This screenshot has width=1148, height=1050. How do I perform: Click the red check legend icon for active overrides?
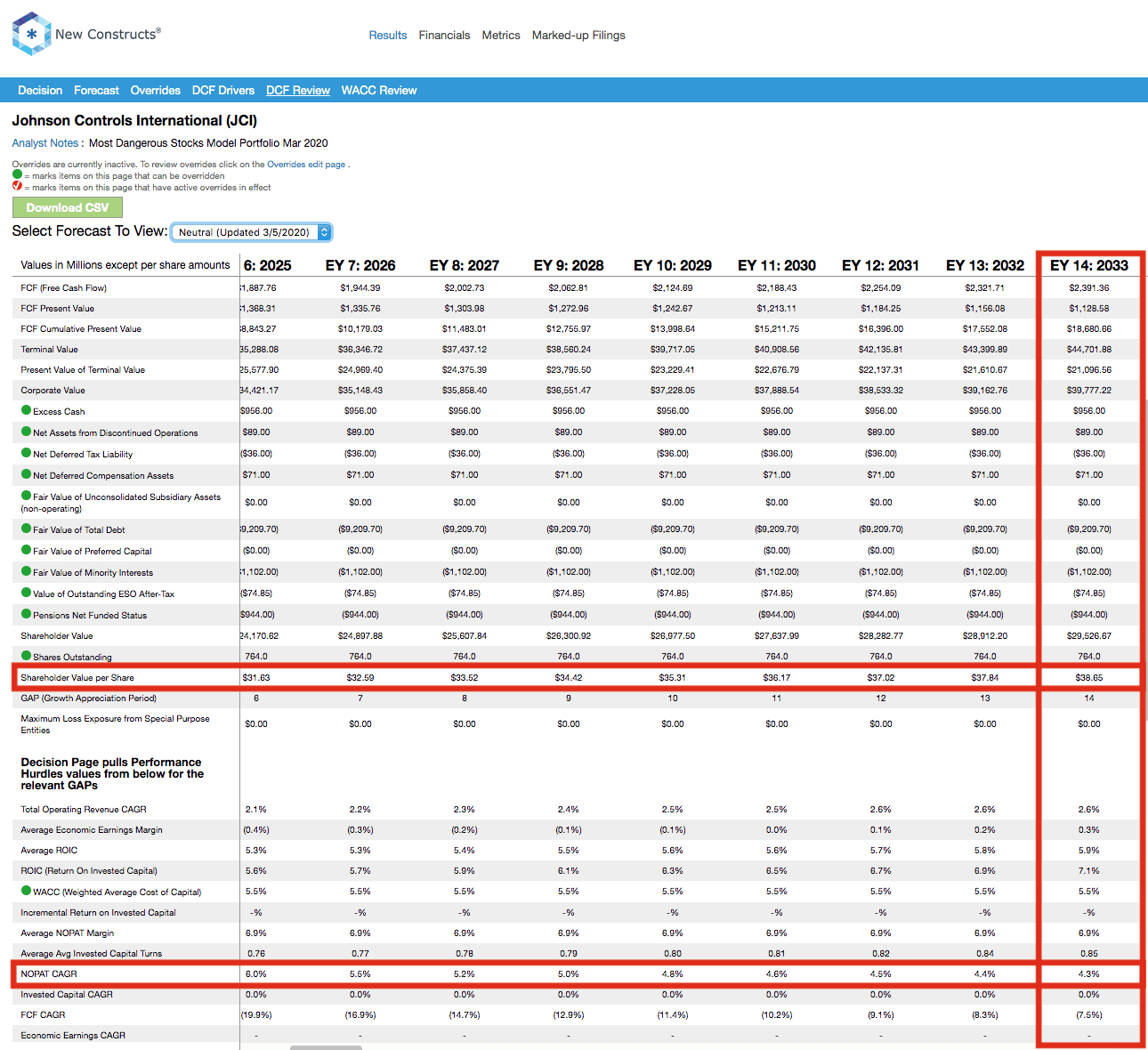[17, 186]
